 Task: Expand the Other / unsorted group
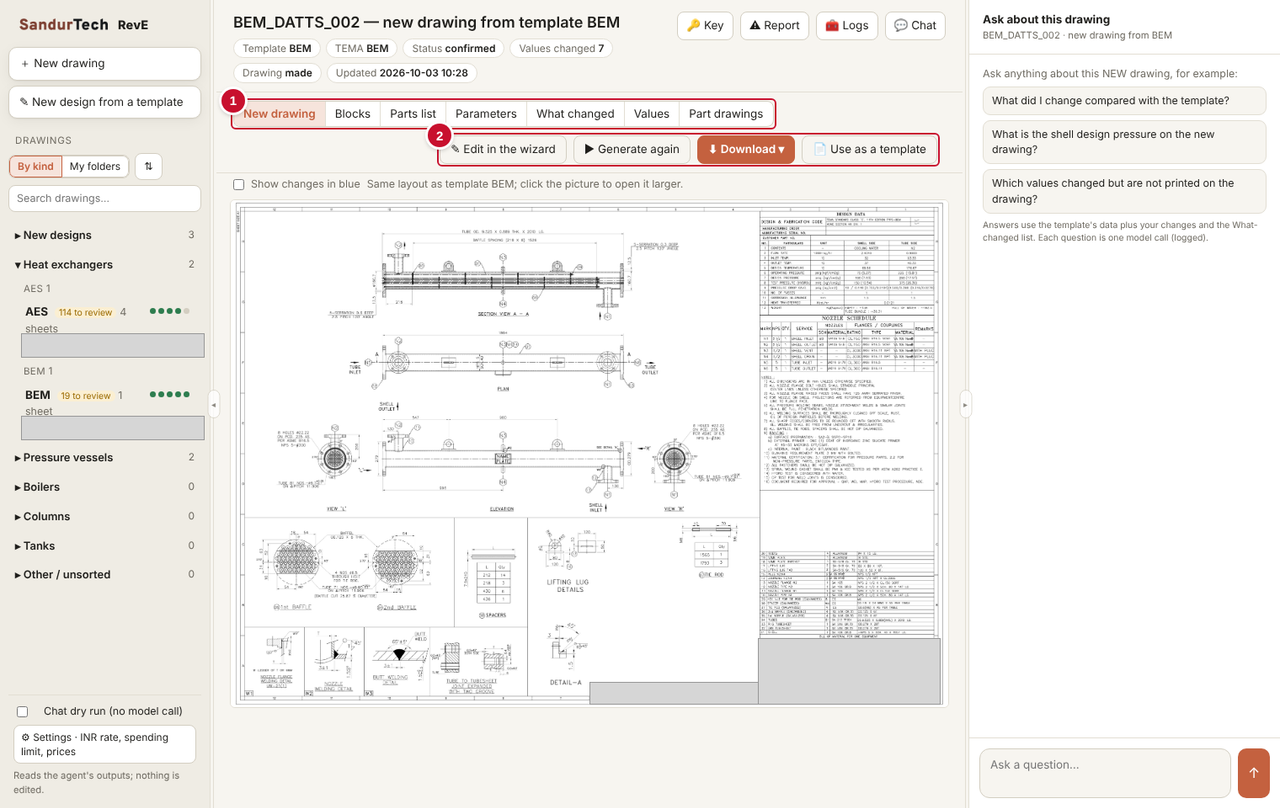pyautogui.click(x=105, y=574)
